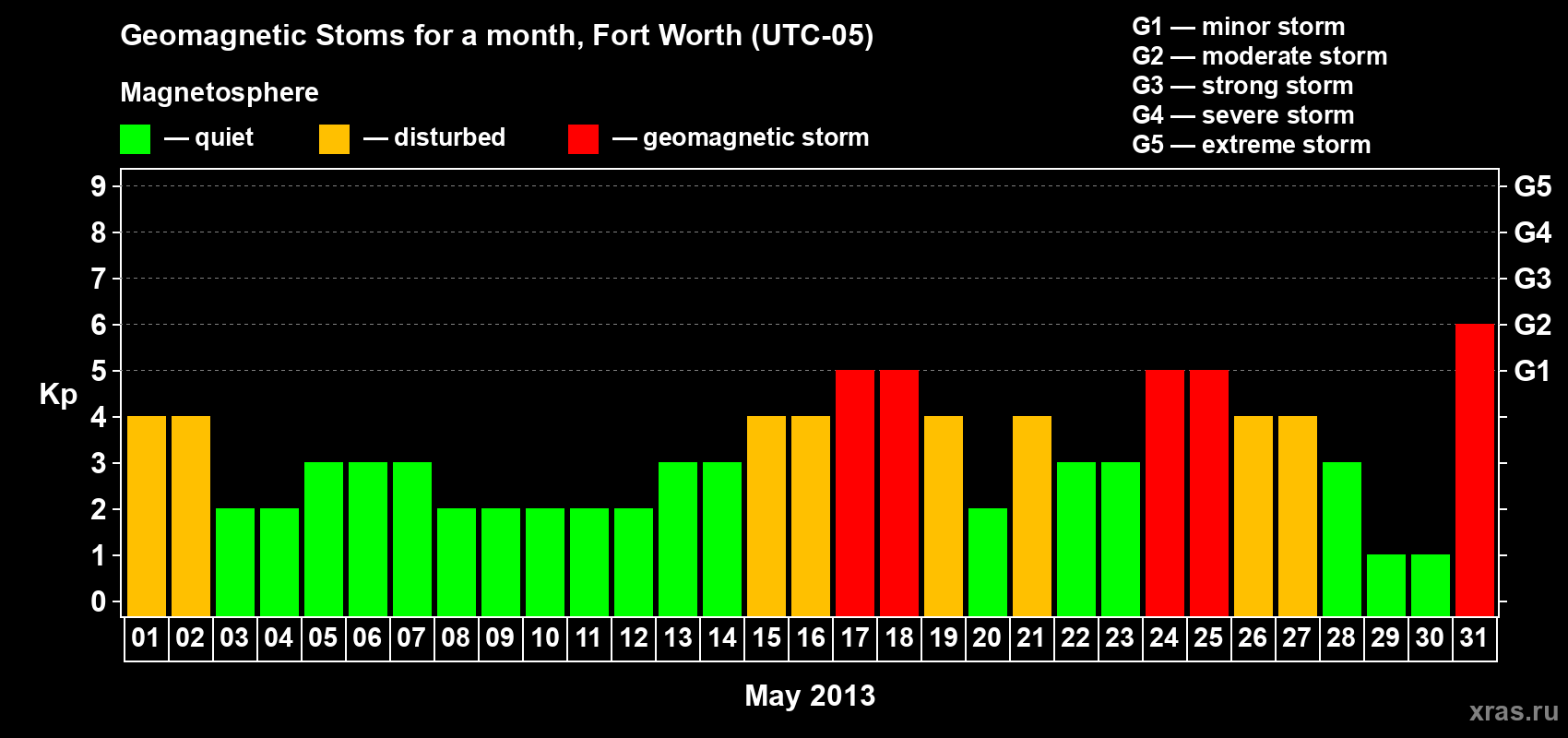
Task: Click the green bar for day 05
Action: point(323,540)
